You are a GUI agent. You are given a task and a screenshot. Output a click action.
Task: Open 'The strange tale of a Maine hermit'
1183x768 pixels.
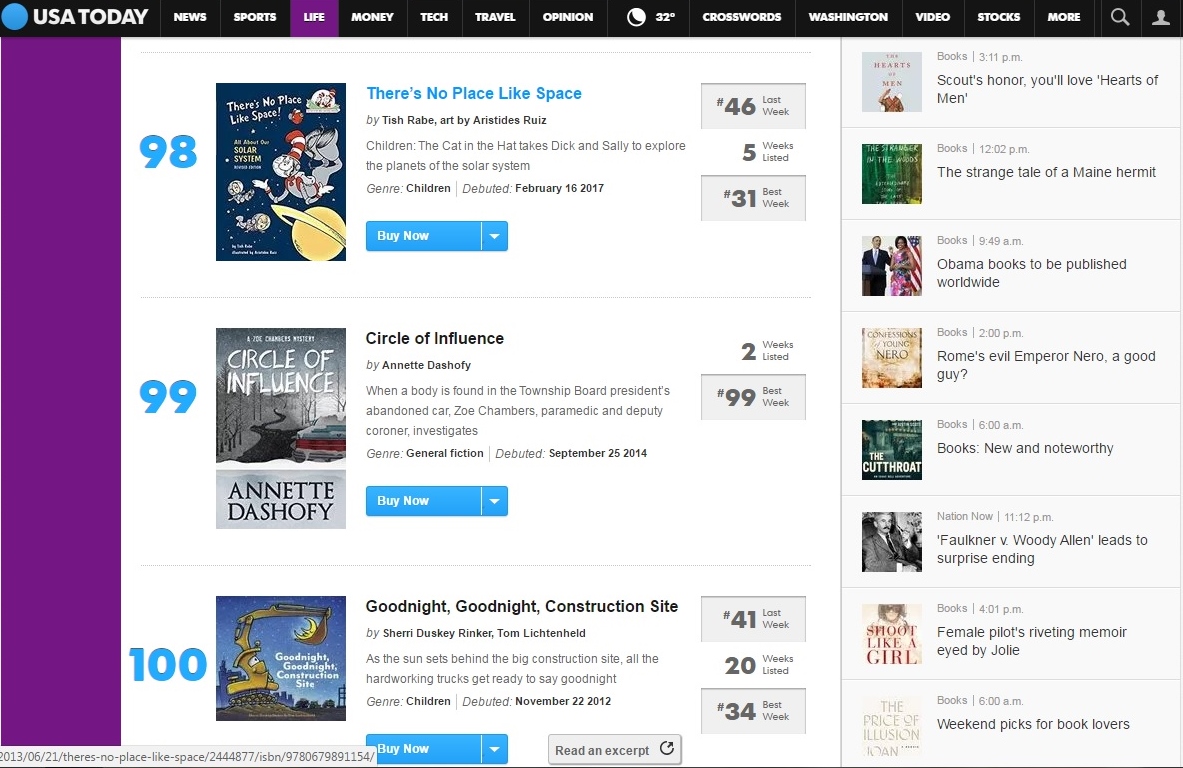pyautogui.click(x=1046, y=172)
